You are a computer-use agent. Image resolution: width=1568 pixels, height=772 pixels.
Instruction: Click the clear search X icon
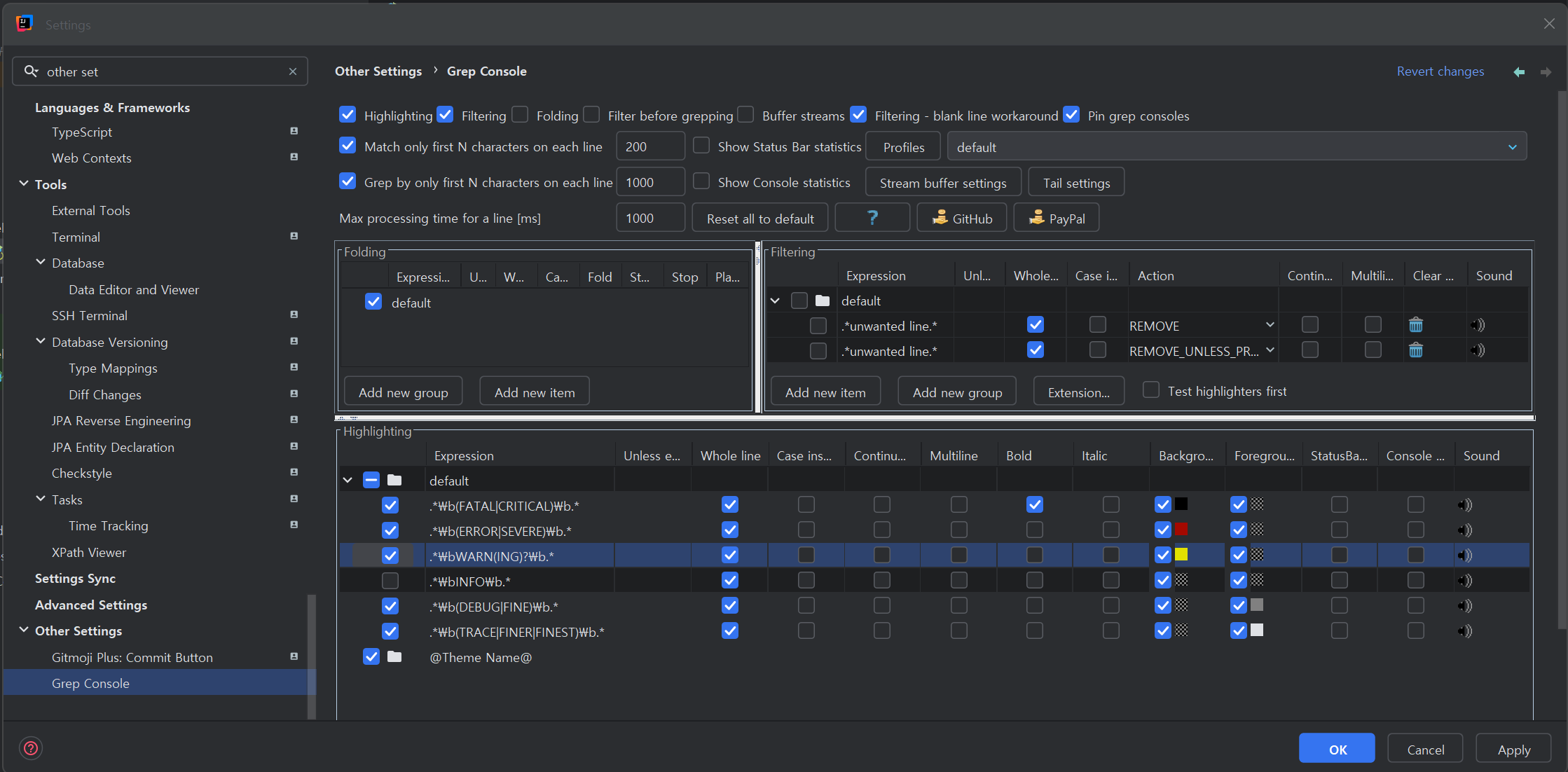(x=293, y=71)
